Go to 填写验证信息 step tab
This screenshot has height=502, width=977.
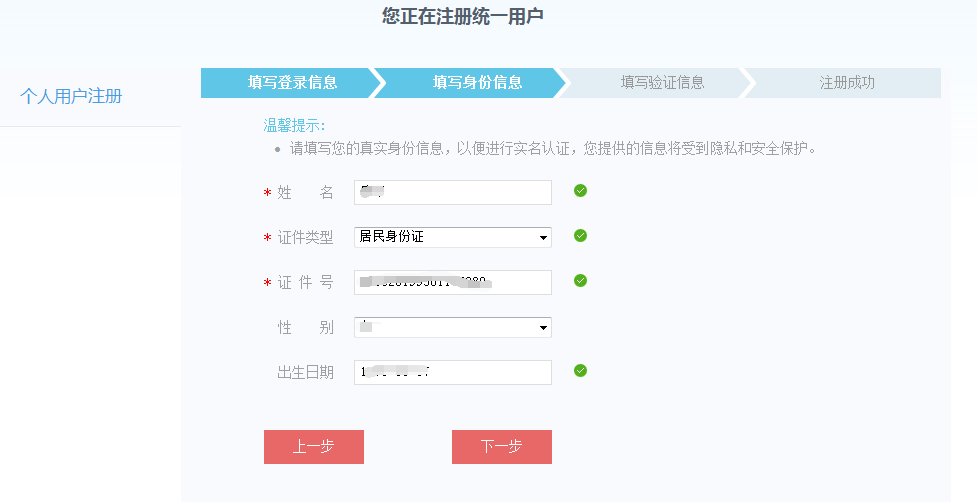click(x=662, y=83)
